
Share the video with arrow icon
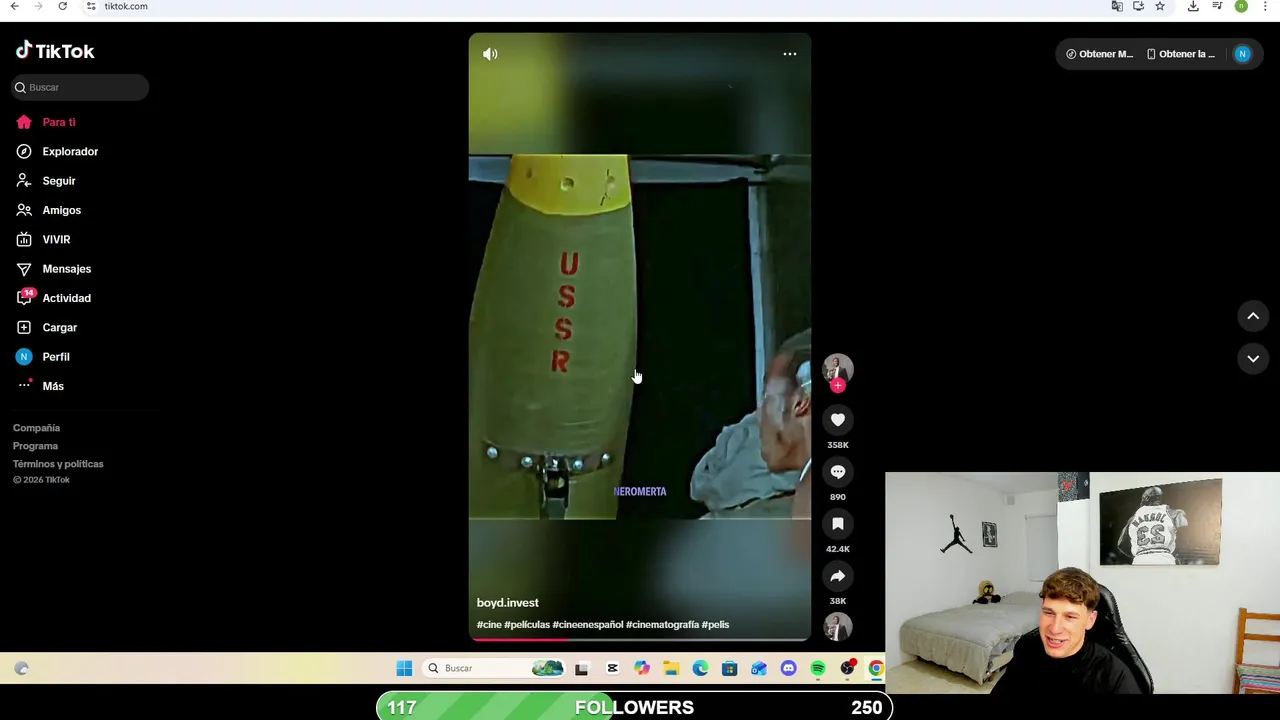(838, 576)
